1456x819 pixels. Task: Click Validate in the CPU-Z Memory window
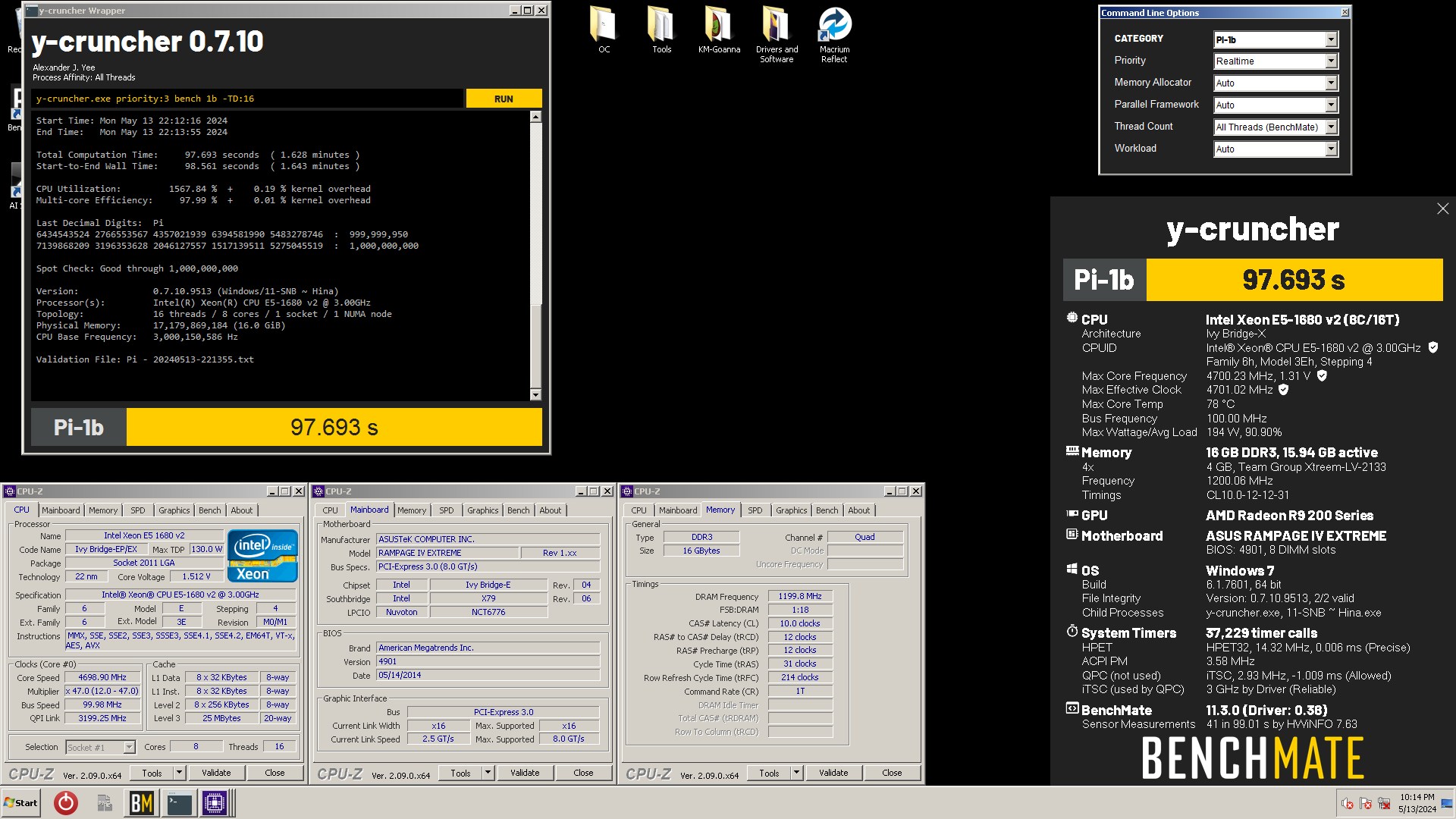(x=833, y=773)
